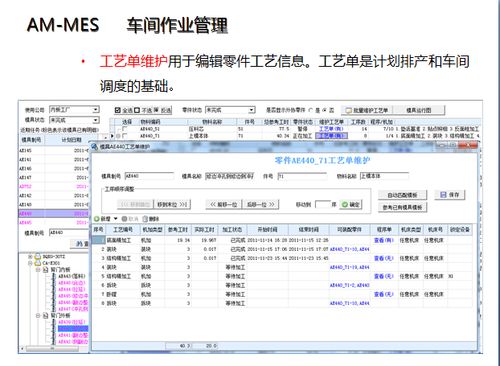Collapse the CA-E301 tree node
500x366 pixels.
(x=30, y=263)
